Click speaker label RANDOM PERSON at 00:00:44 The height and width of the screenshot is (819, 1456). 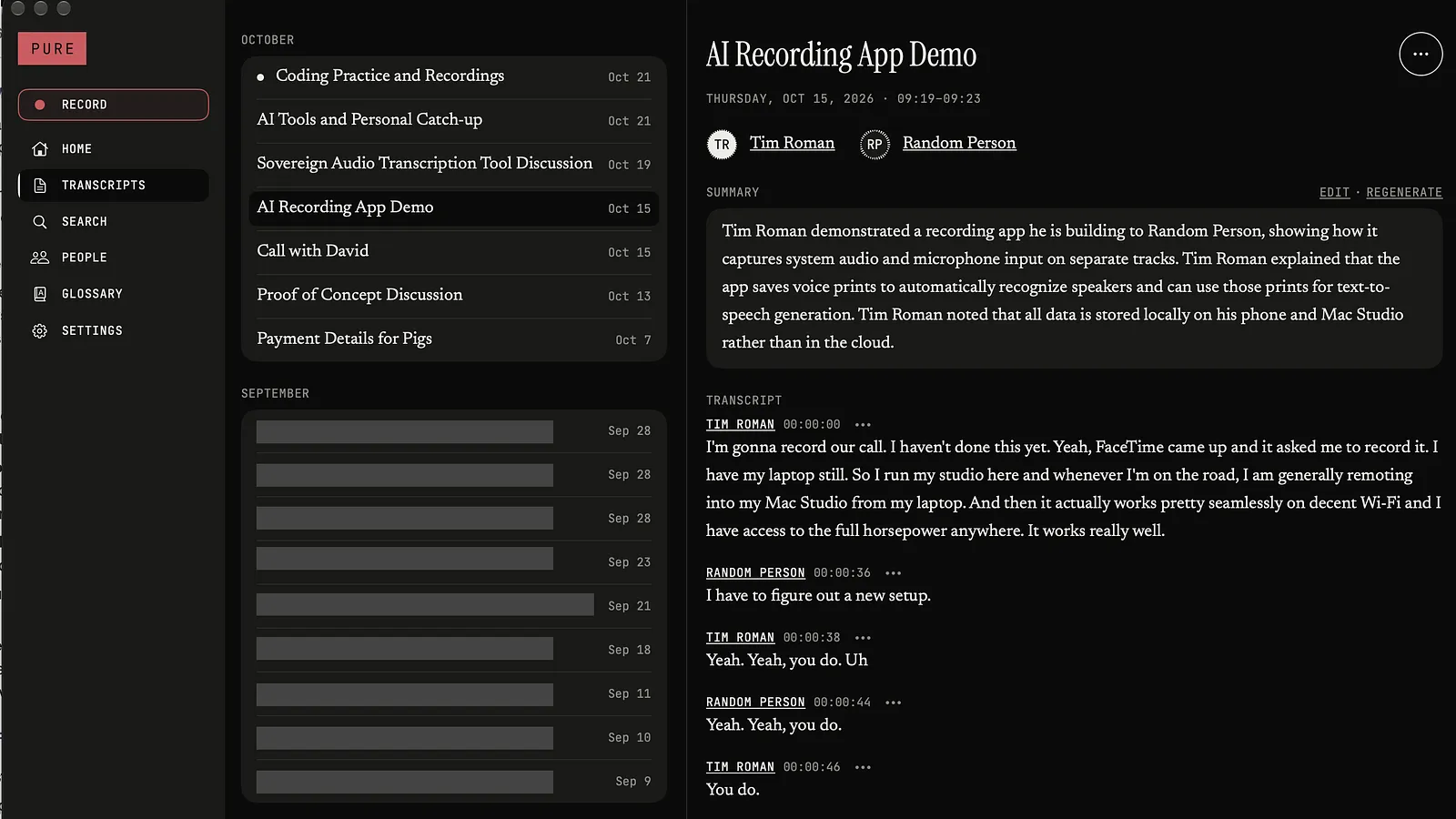tap(755, 703)
